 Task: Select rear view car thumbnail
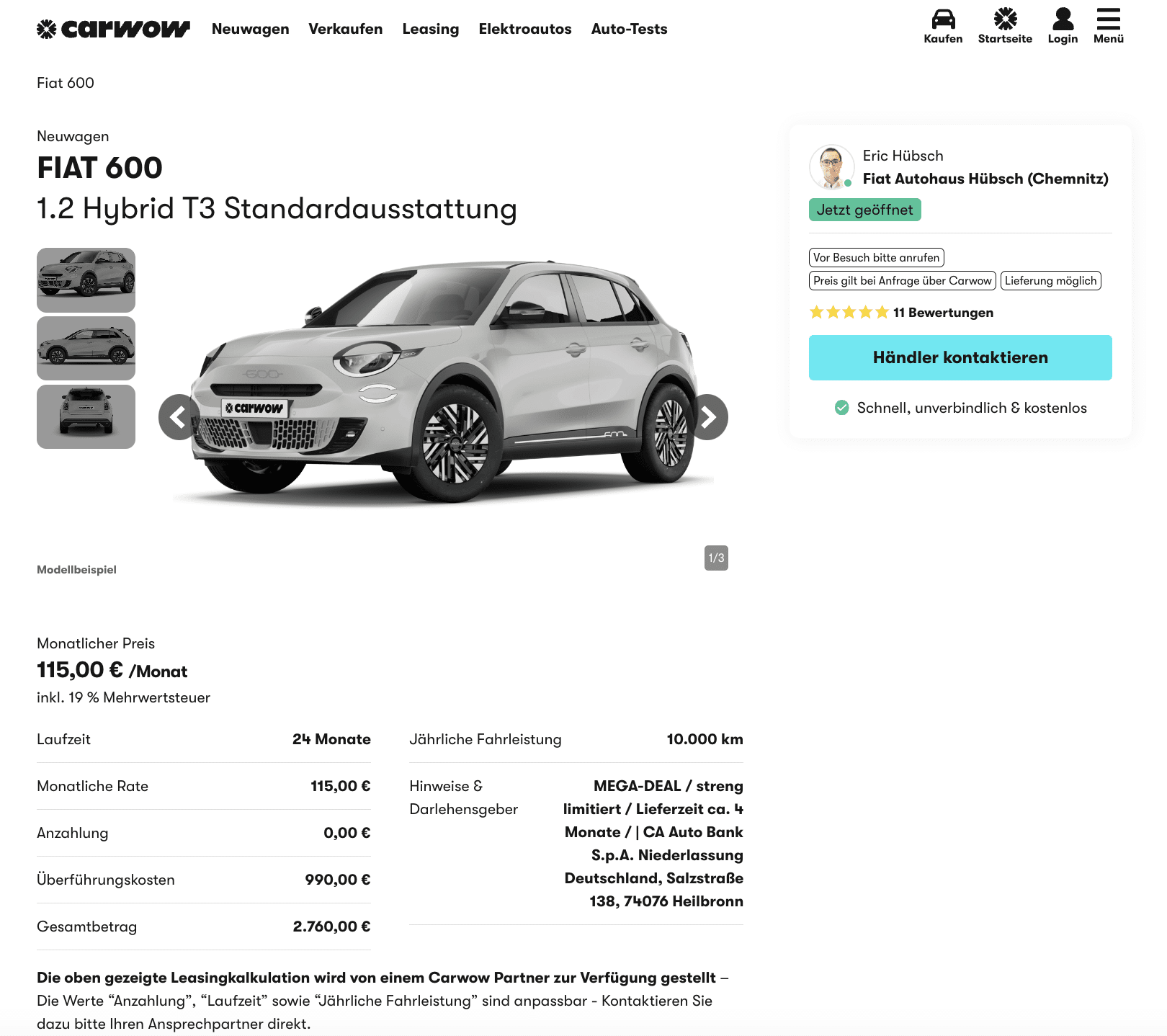(86, 416)
